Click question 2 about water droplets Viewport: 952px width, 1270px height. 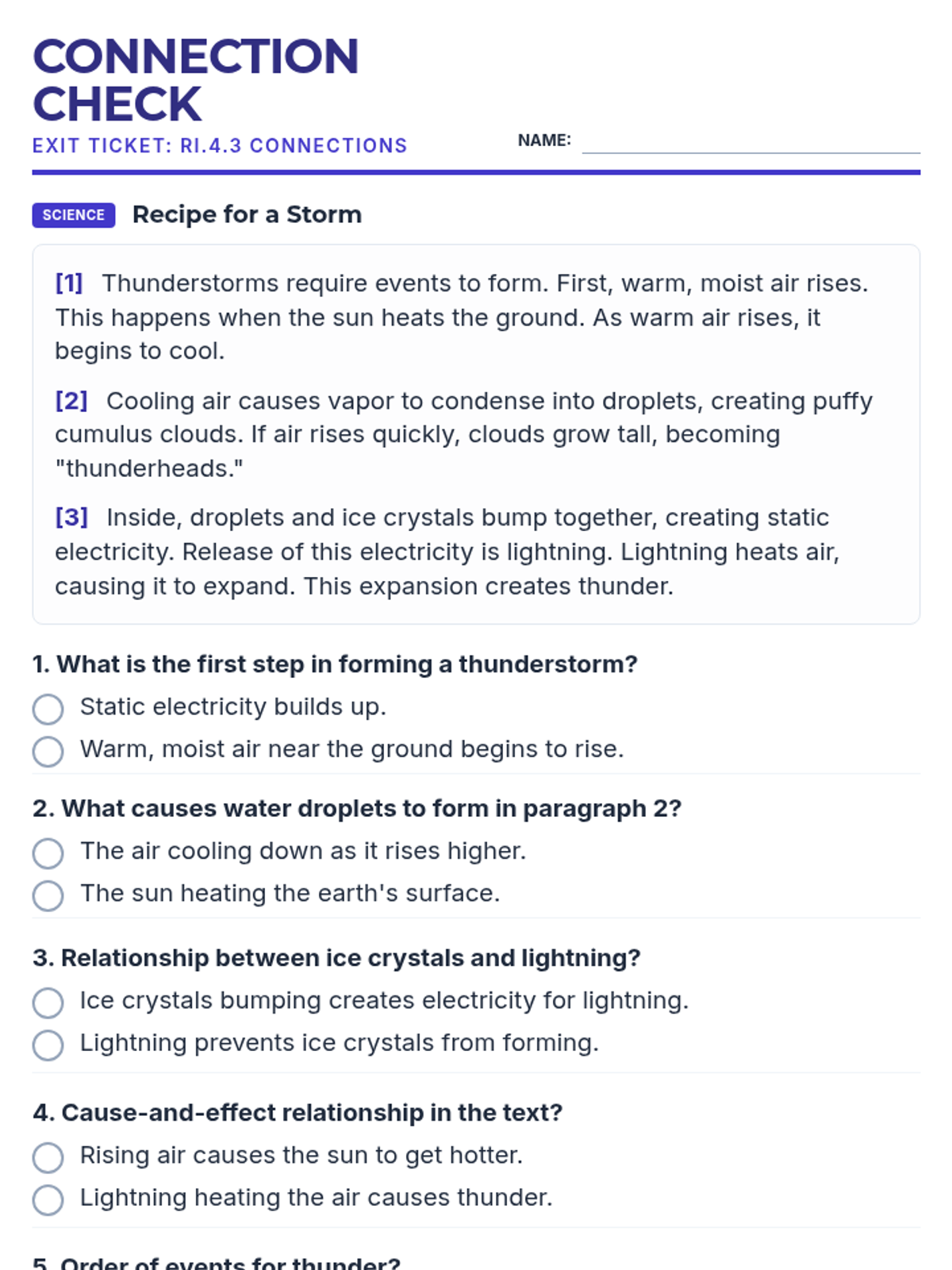tap(357, 808)
